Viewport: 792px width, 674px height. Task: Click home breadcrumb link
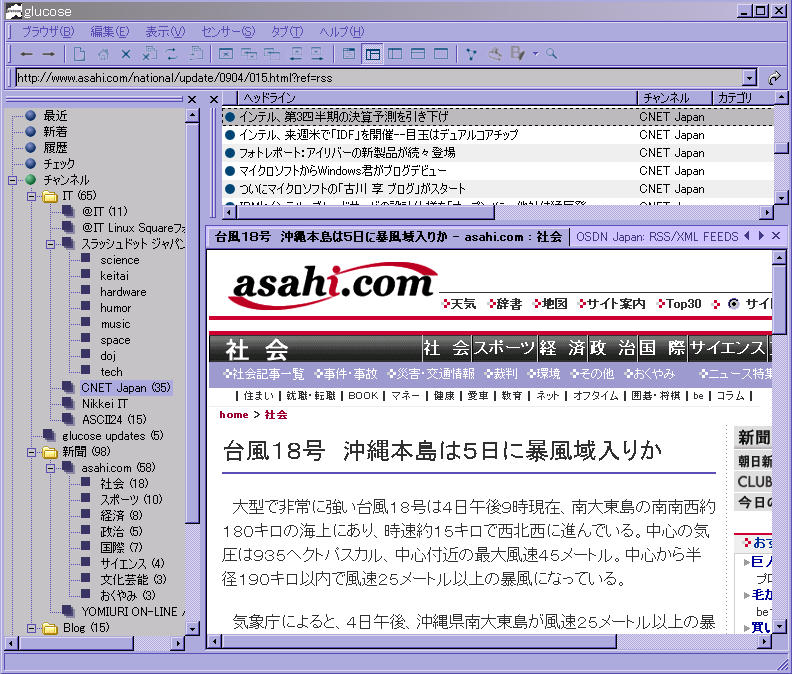click(234, 415)
